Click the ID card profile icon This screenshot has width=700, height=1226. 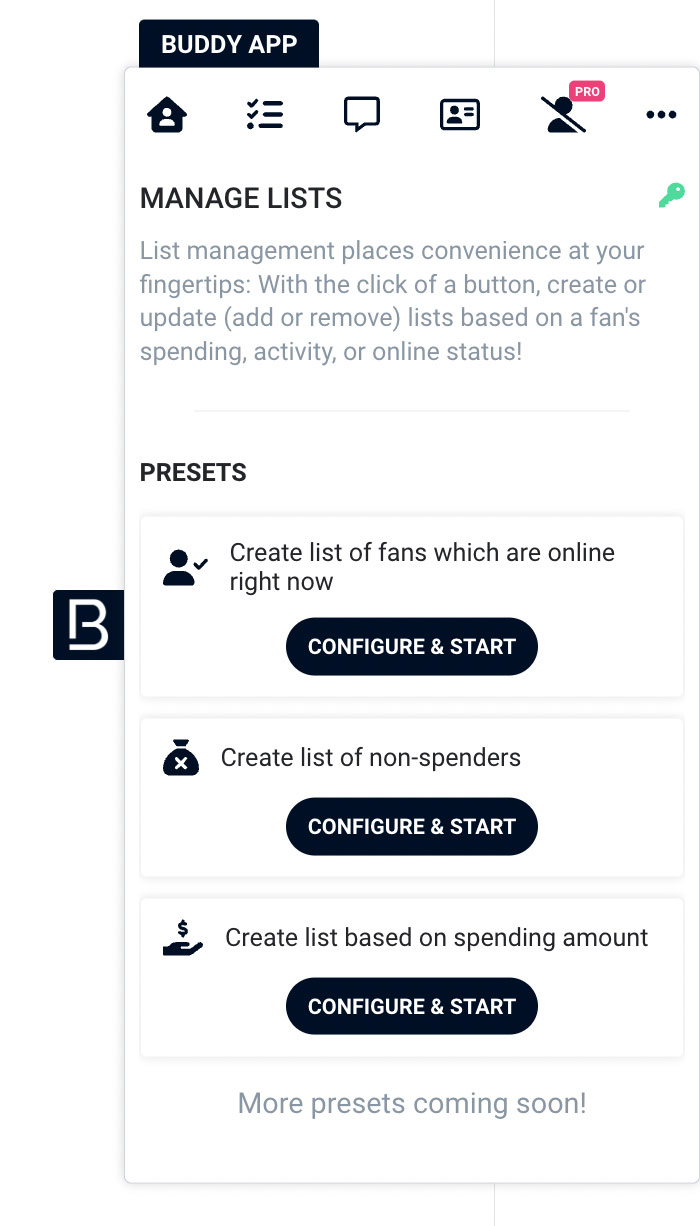[x=460, y=115]
